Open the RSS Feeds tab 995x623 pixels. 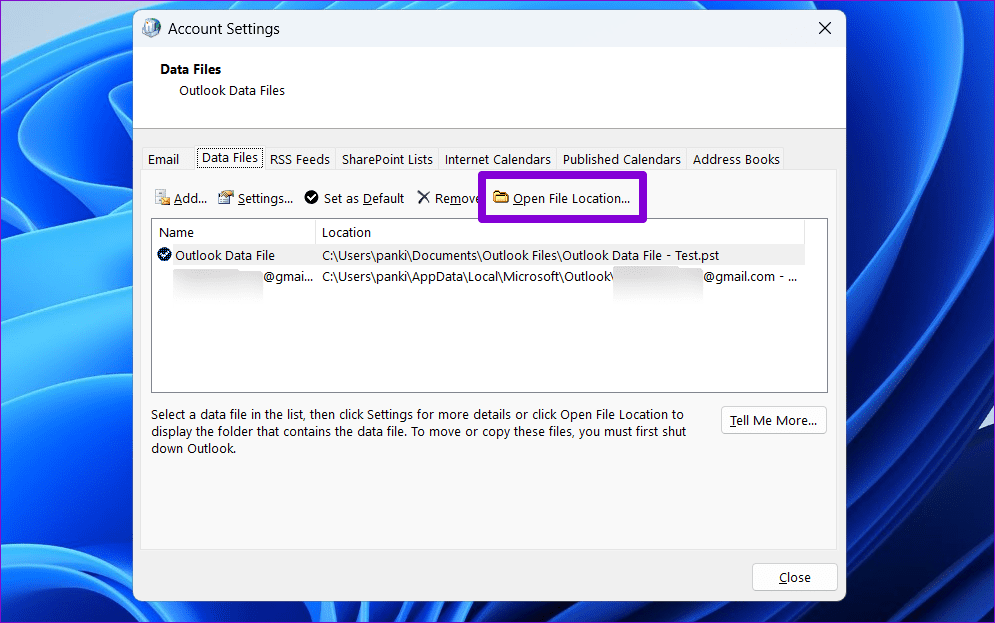tap(300, 159)
